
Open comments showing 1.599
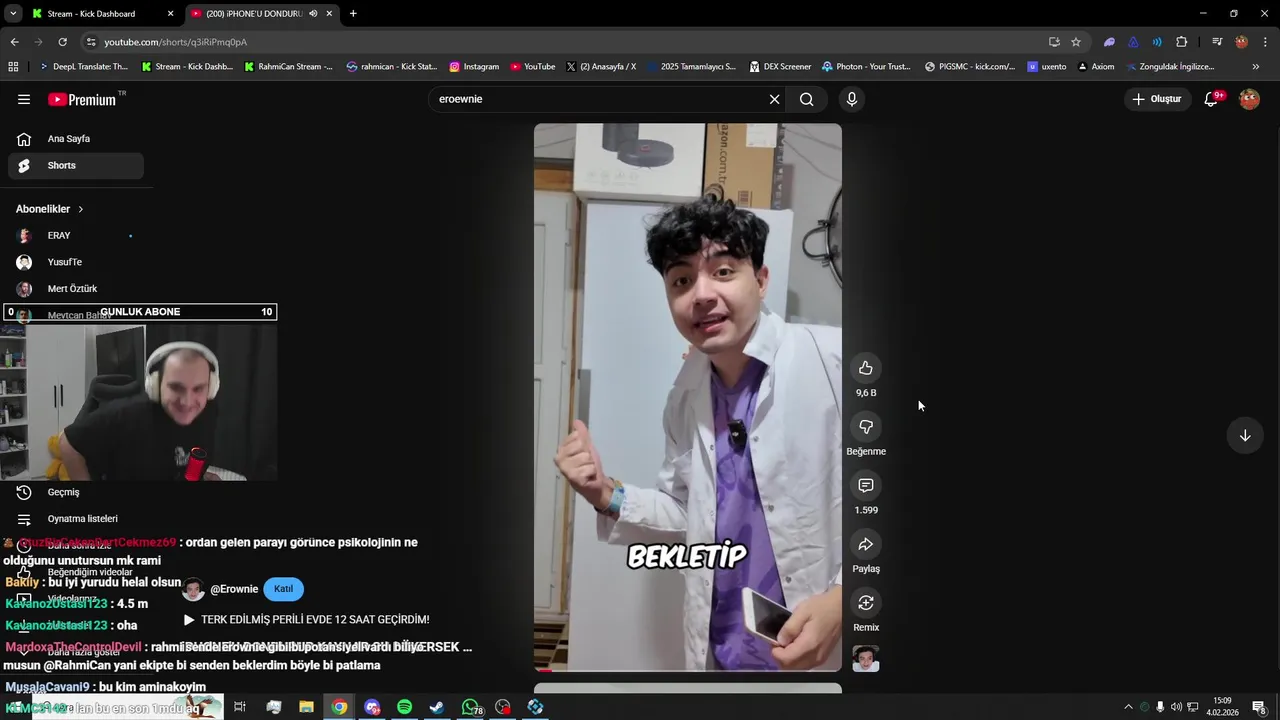click(866, 485)
